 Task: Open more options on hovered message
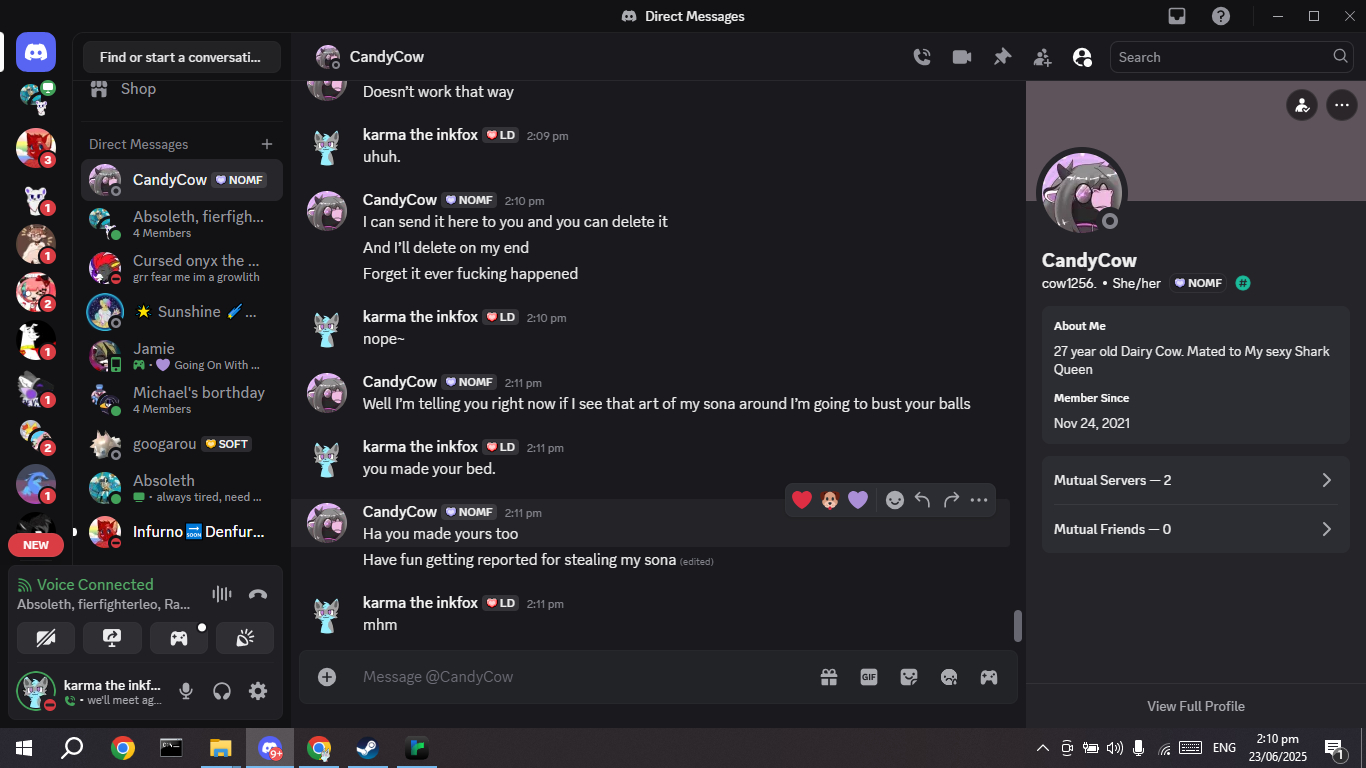(x=979, y=500)
